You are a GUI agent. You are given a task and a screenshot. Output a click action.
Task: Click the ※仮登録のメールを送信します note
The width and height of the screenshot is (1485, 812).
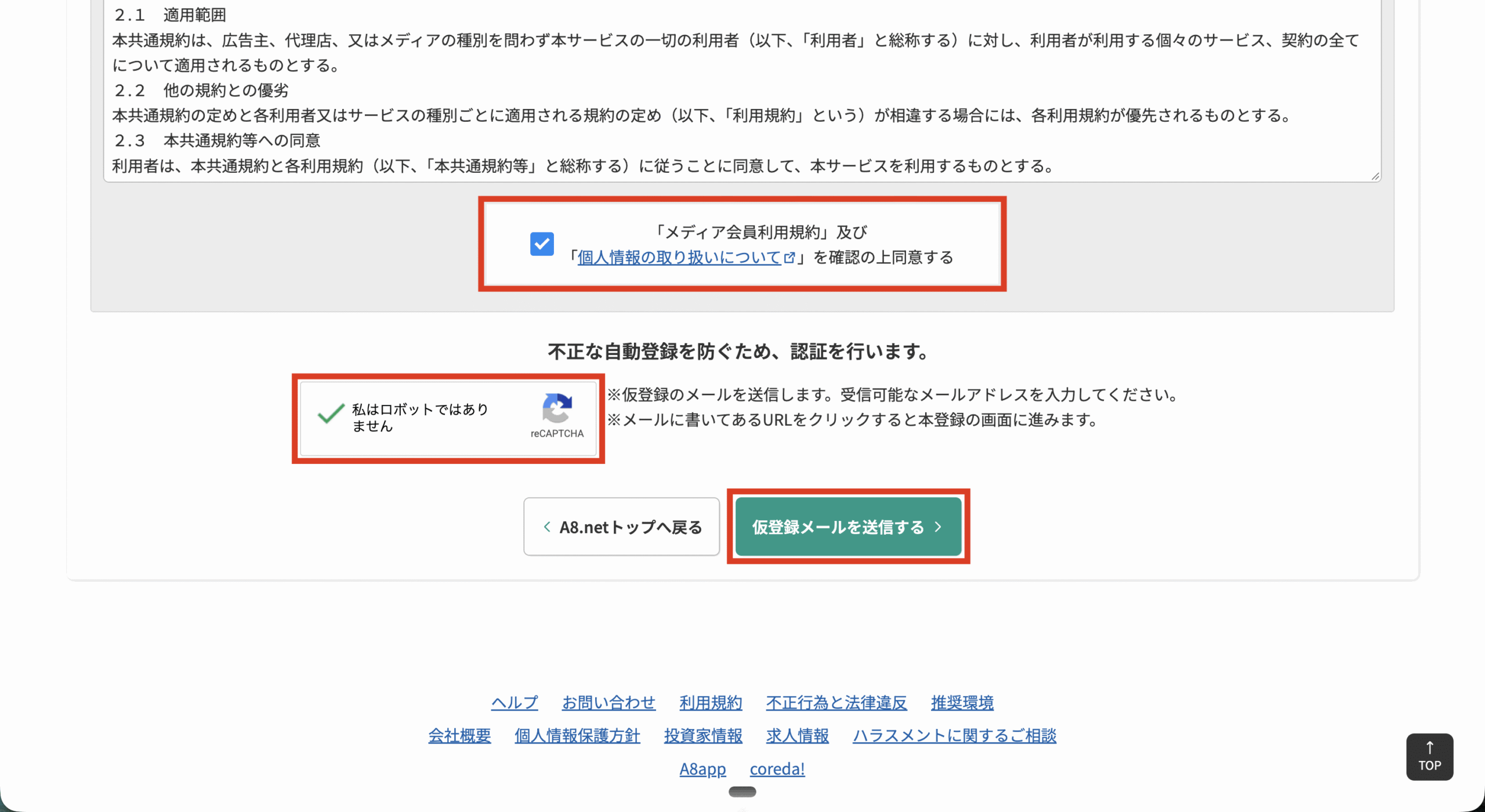point(894,395)
